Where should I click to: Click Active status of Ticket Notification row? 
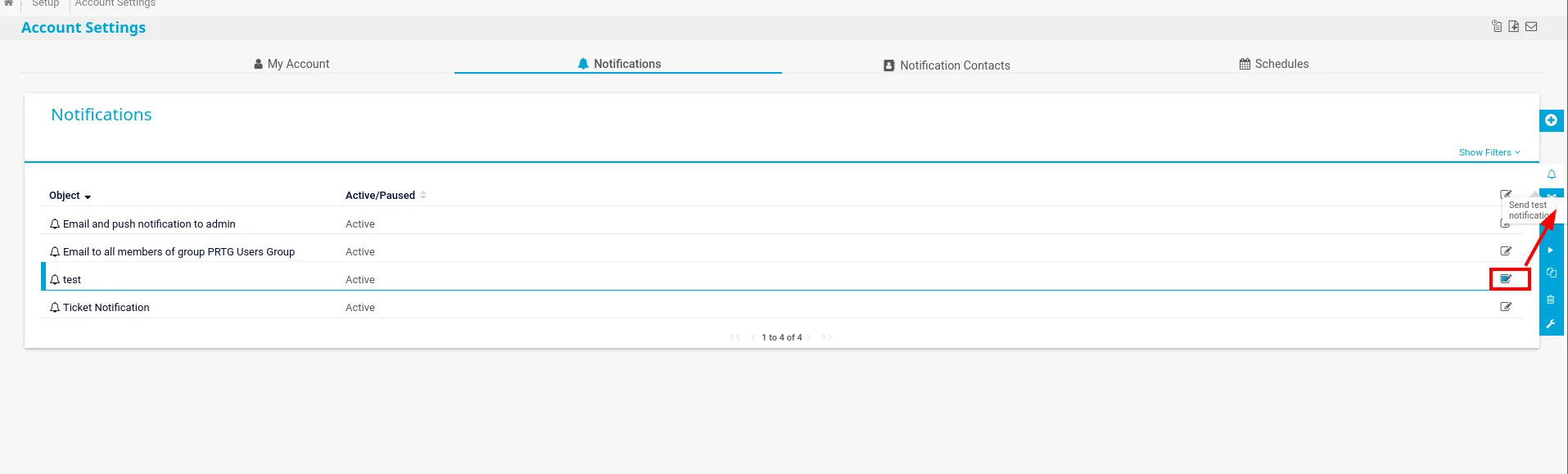click(x=360, y=308)
